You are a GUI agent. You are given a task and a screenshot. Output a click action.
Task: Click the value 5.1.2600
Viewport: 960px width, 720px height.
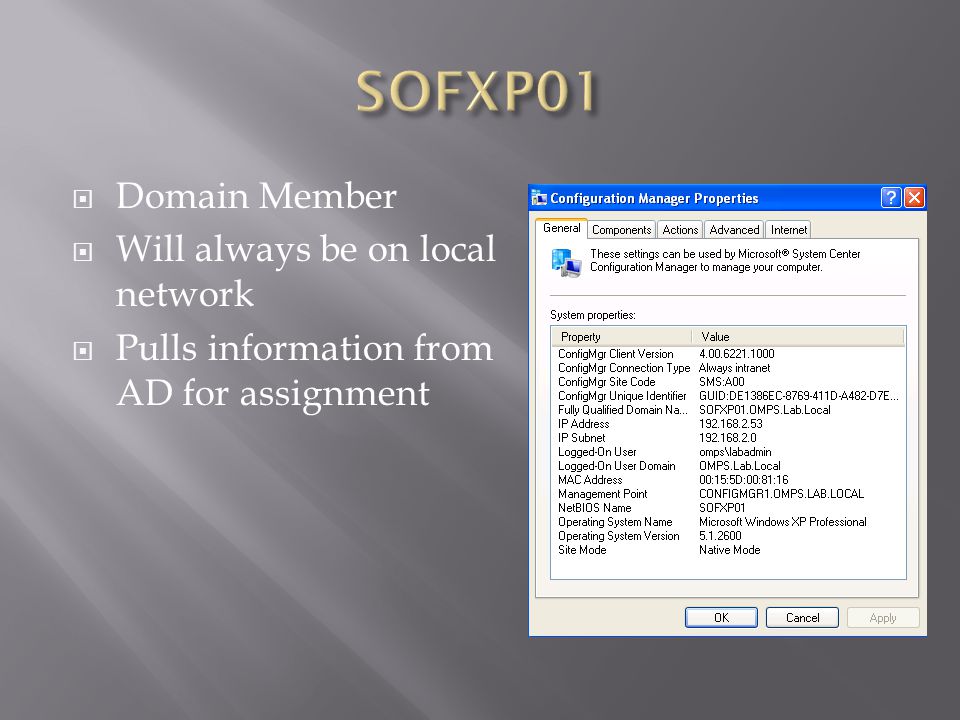[x=720, y=536]
